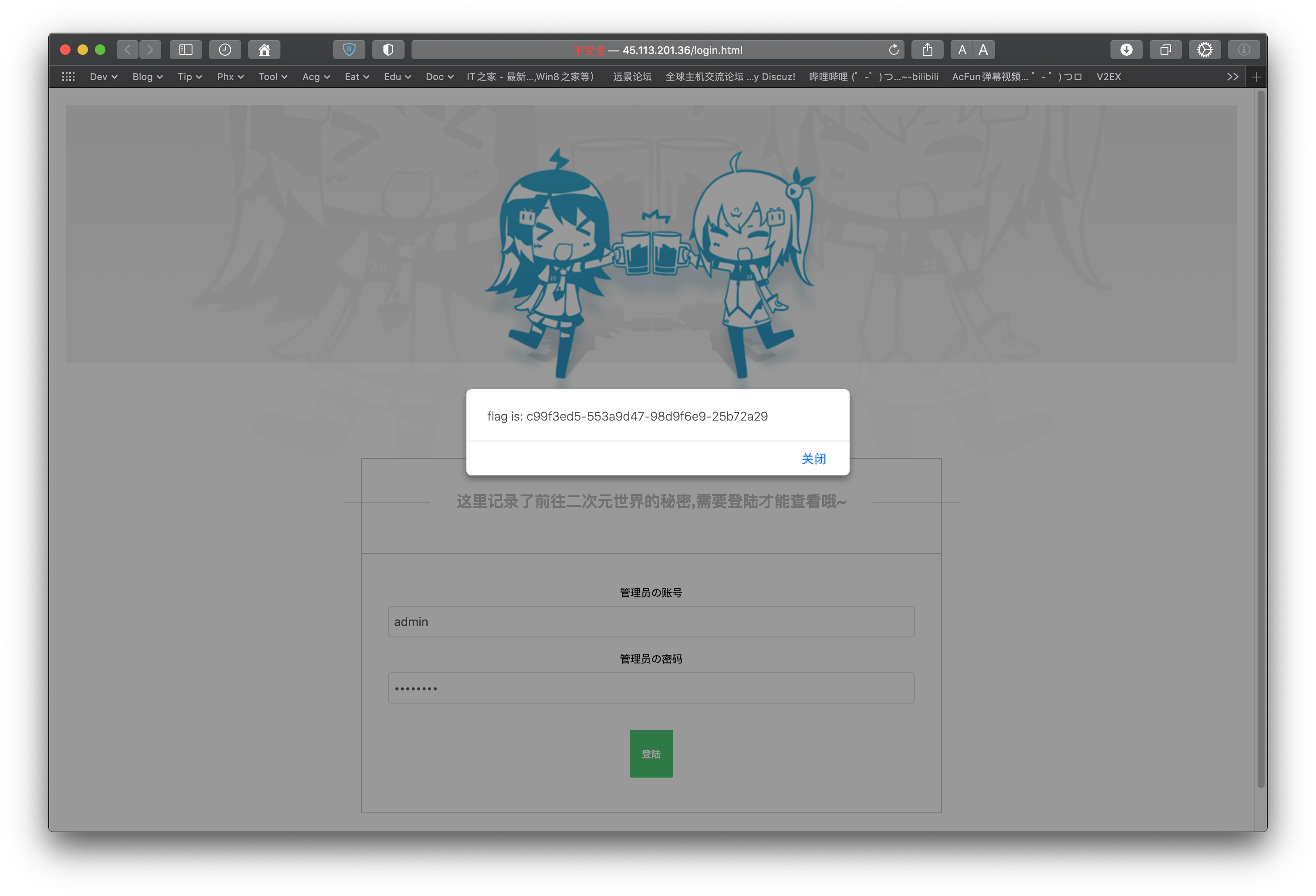This screenshot has height=896, width=1316.
Task: Expand the Blog bookmarks folder
Action: pos(147,77)
